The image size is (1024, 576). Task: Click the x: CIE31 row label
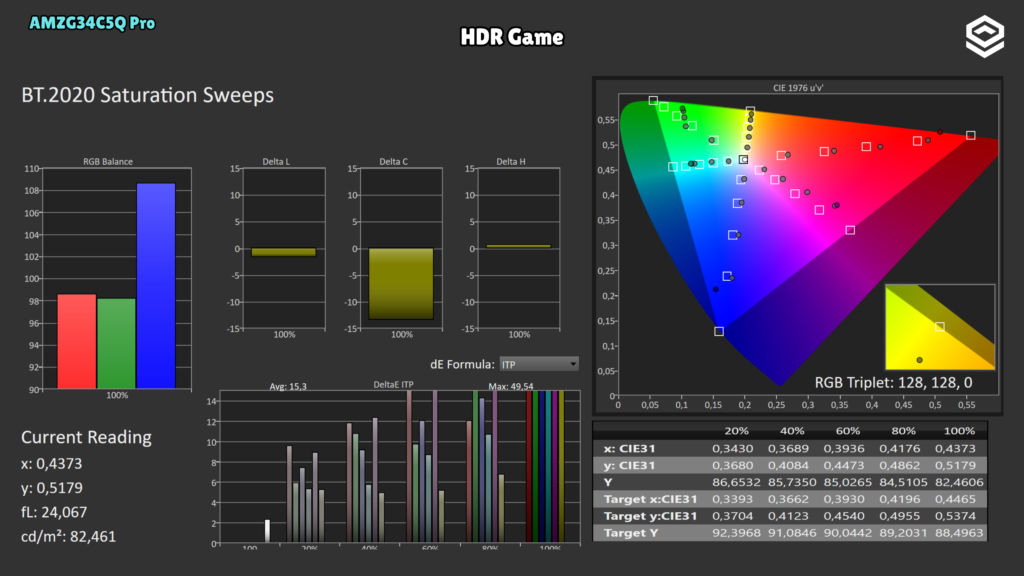tap(629, 449)
